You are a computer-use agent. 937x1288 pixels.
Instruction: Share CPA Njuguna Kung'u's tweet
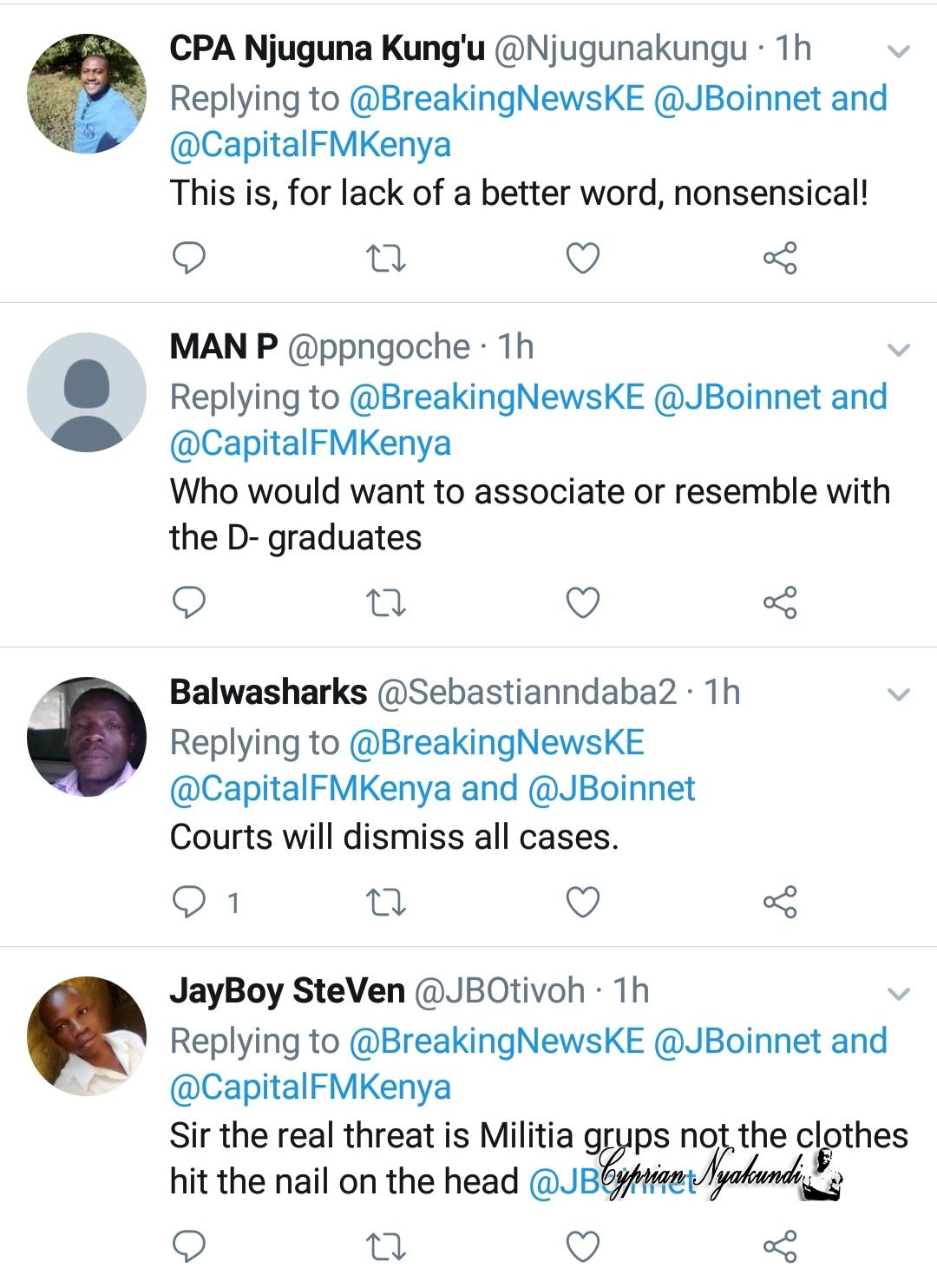click(x=779, y=258)
